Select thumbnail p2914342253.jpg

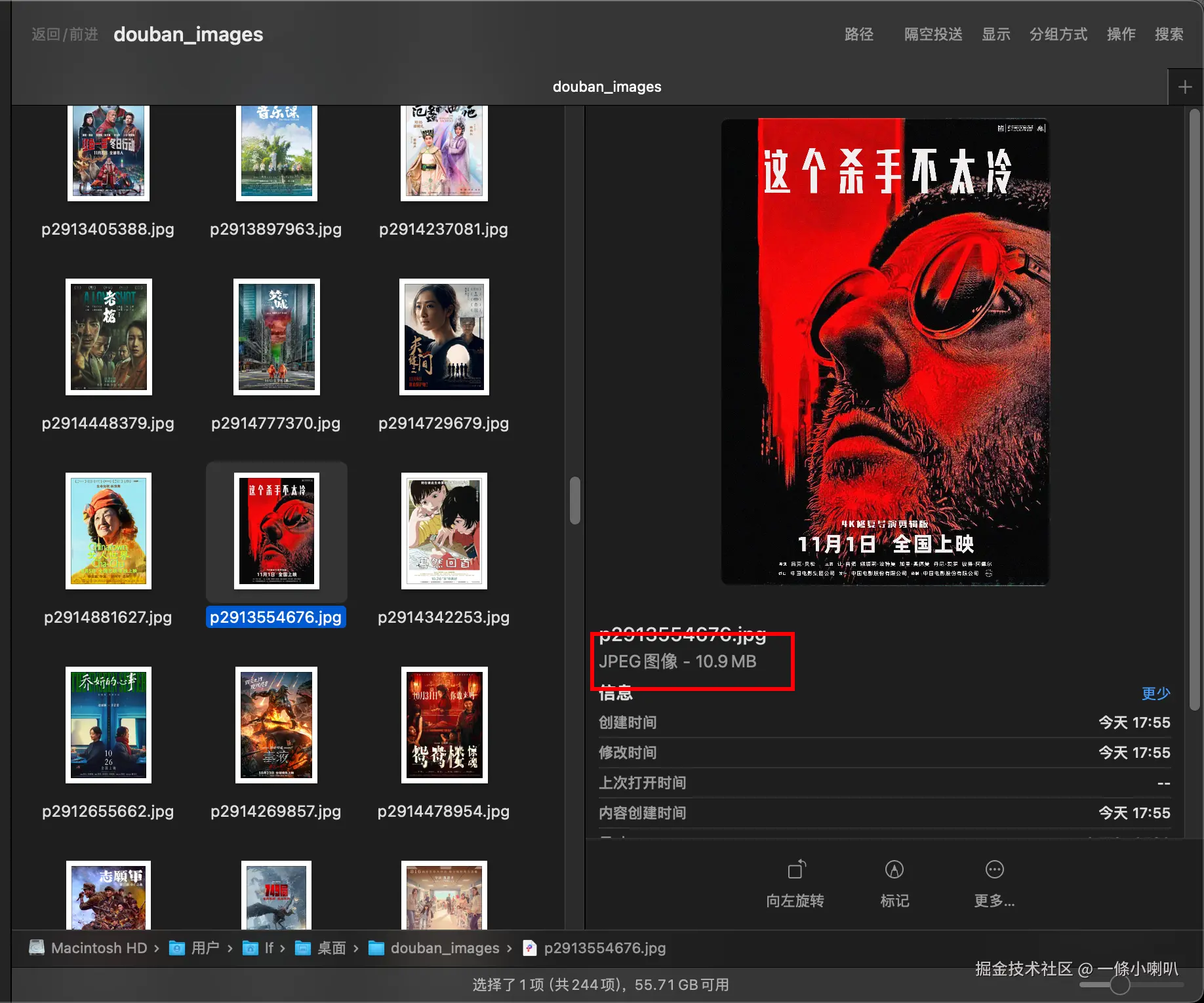coord(444,531)
